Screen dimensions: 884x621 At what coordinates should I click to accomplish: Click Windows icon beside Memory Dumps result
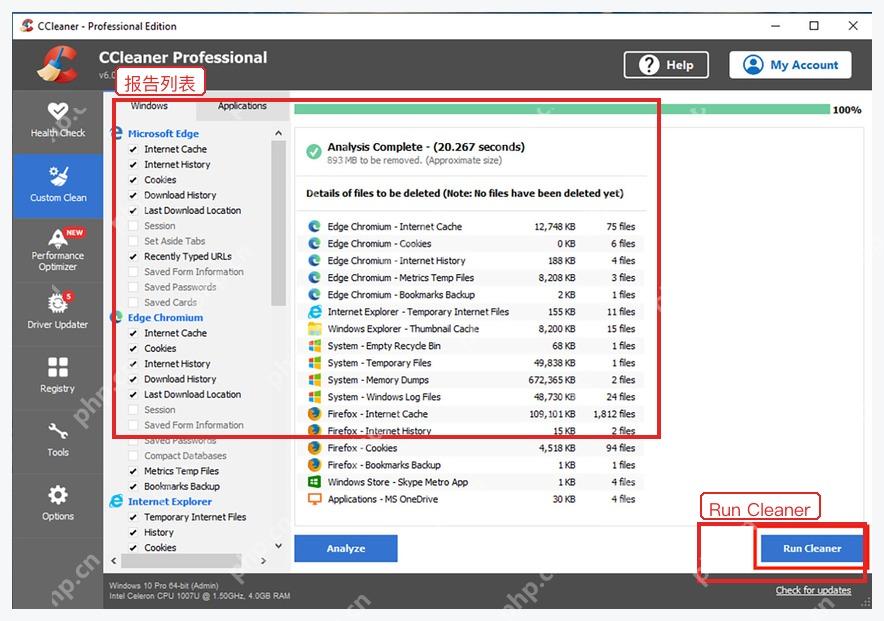[x=314, y=380]
